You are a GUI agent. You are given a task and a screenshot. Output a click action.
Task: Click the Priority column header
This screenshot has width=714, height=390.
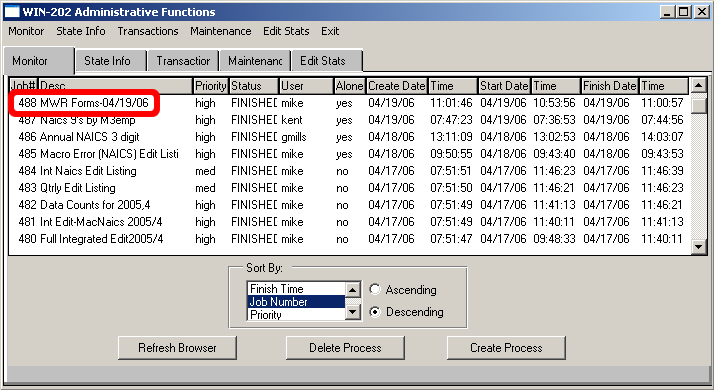[211, 86]
